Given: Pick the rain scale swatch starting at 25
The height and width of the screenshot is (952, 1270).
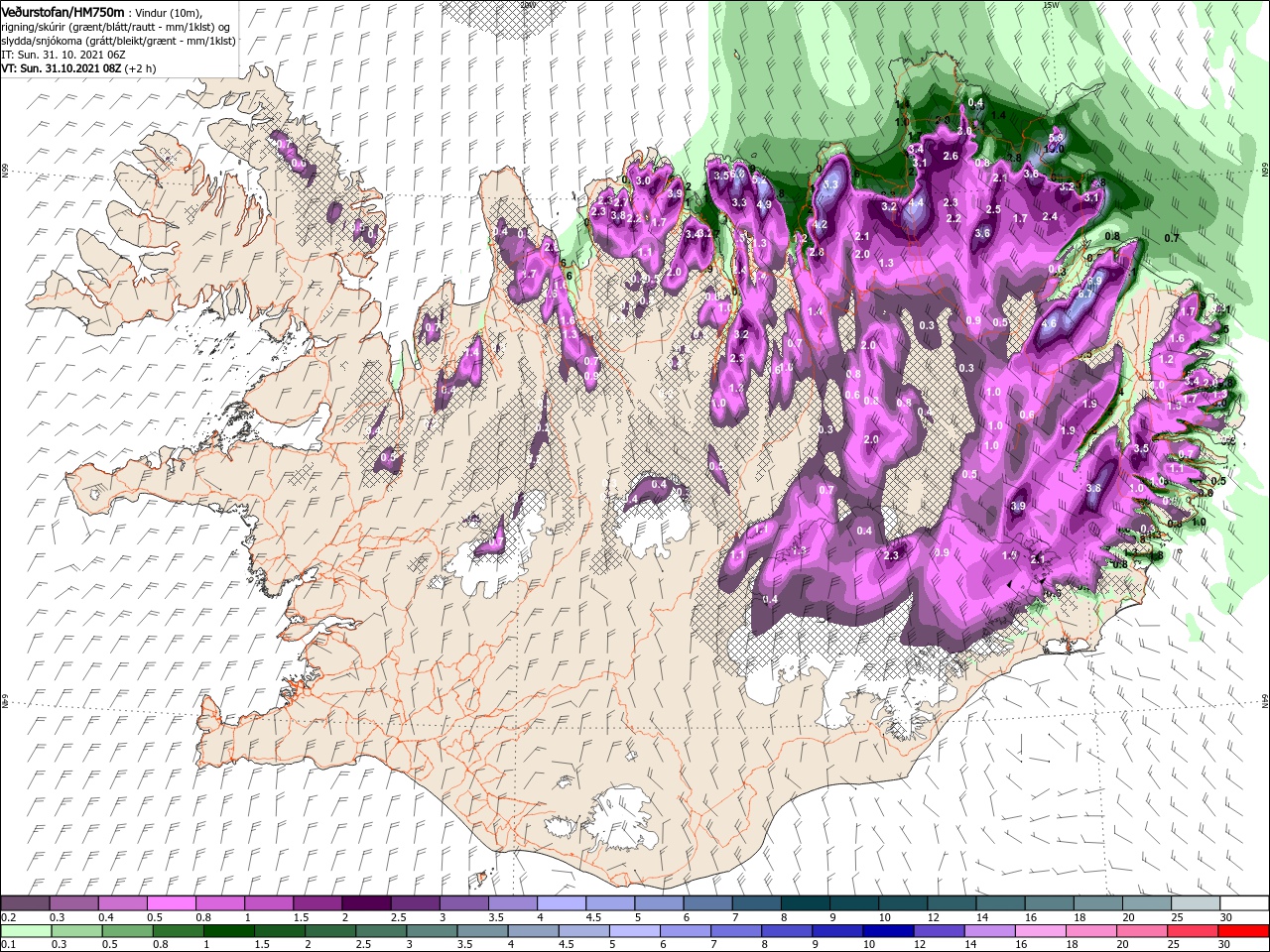Looking at the screenshot, I should 1194,931.
